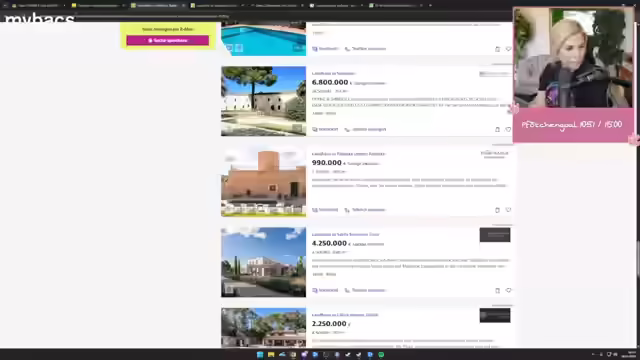This screenshot has height=360, width=640.
Task: Click the 2.250.000 € listing title link
Action: pos(345,315)
